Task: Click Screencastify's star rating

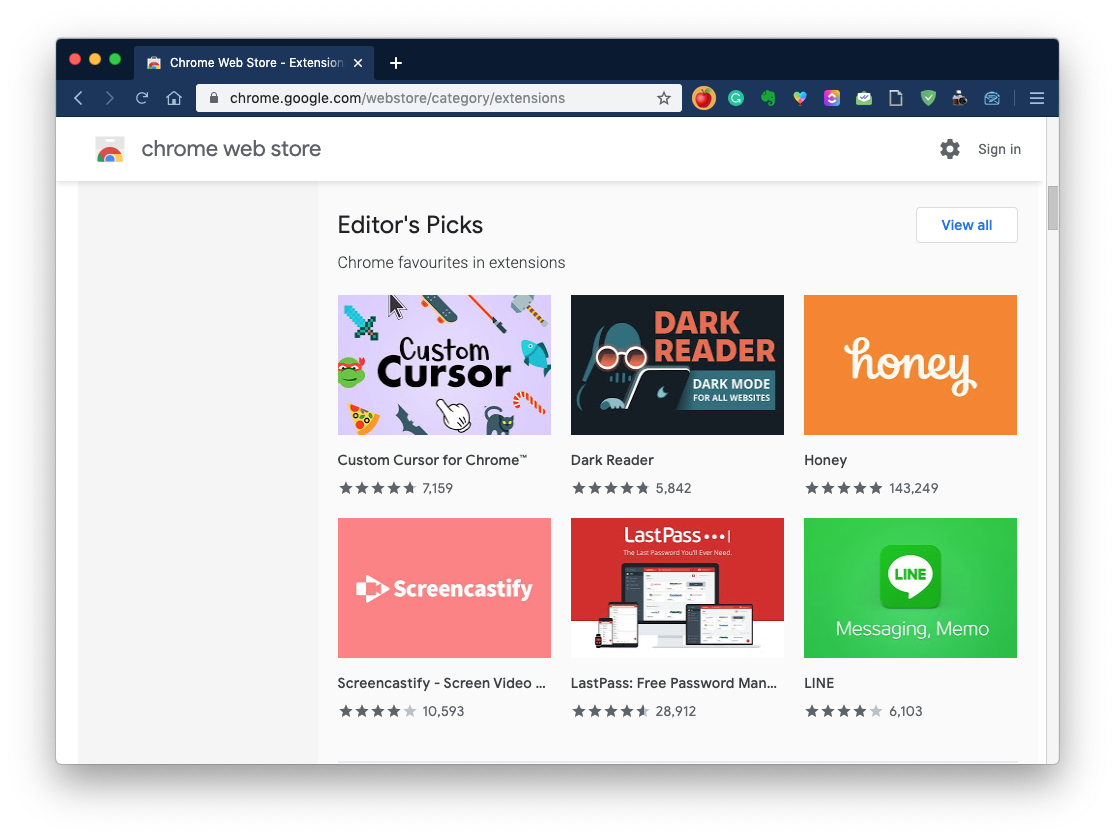Action: coord(378,711)
